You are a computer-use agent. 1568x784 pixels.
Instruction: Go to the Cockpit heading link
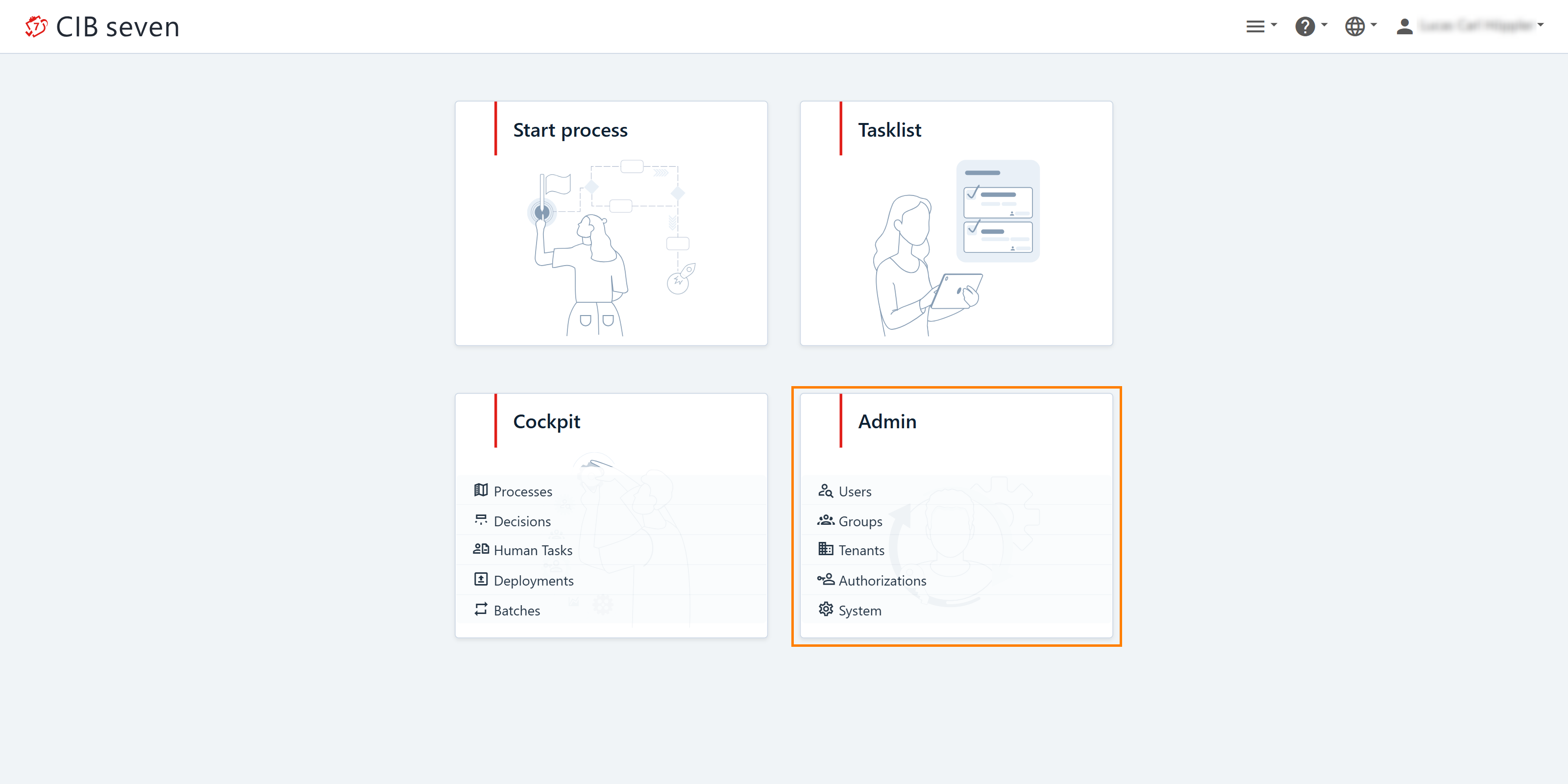[546, 421]
